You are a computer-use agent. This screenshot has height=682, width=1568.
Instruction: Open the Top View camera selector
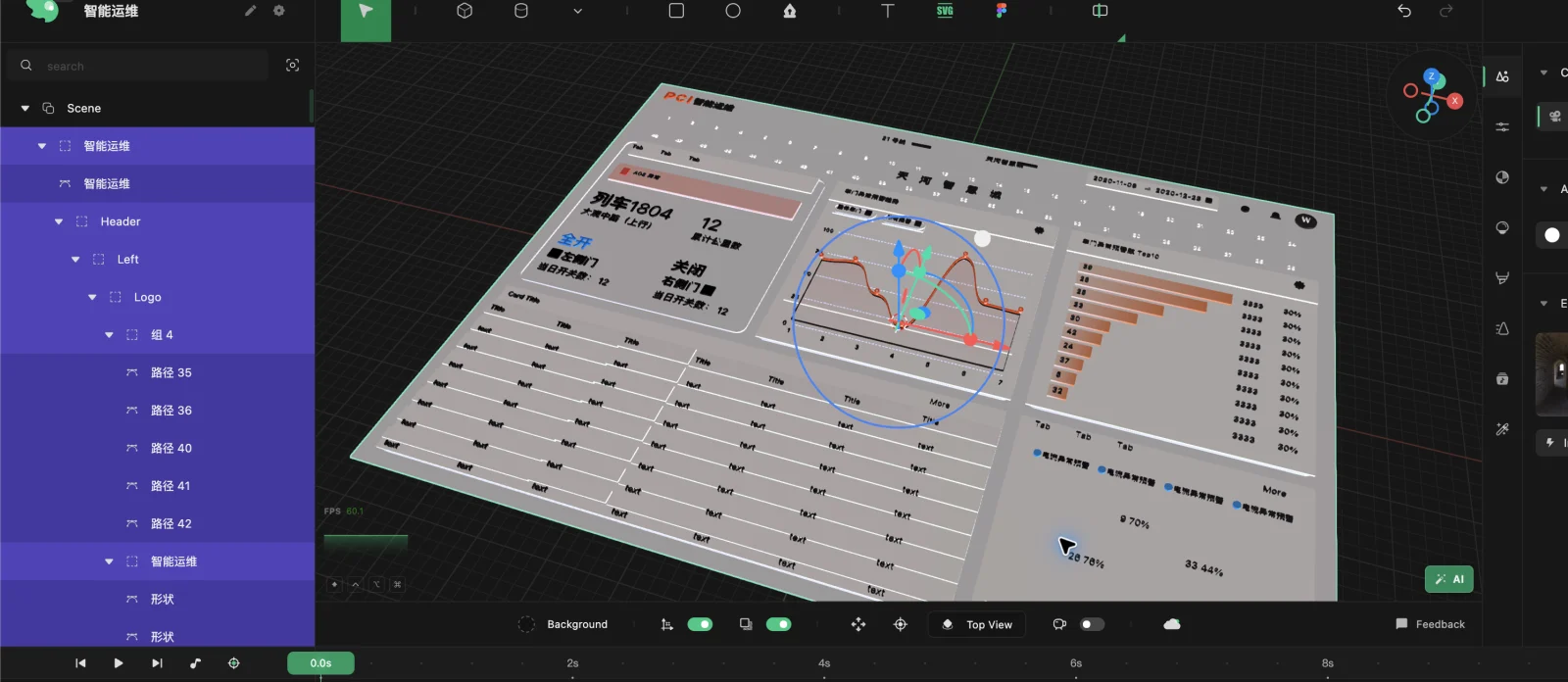pyautogui.click(x=977, y=624)
